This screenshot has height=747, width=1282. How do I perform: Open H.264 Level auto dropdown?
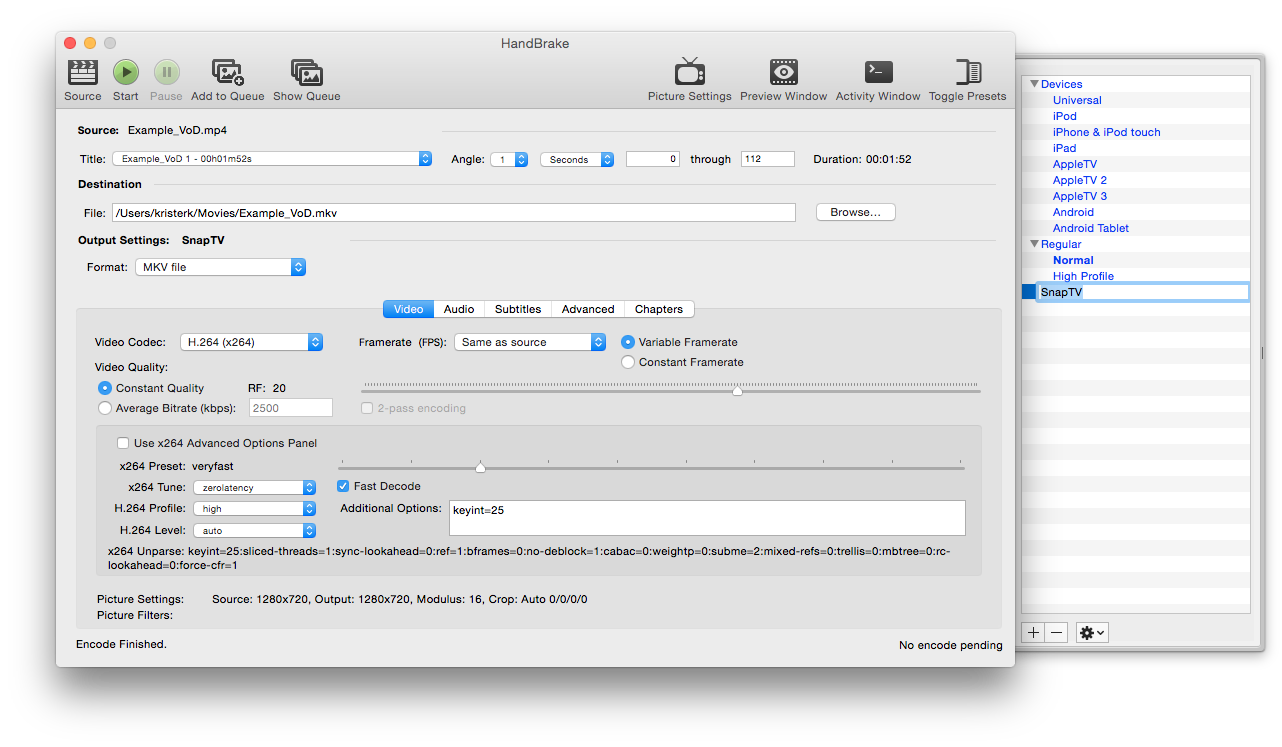pos(254,531)
